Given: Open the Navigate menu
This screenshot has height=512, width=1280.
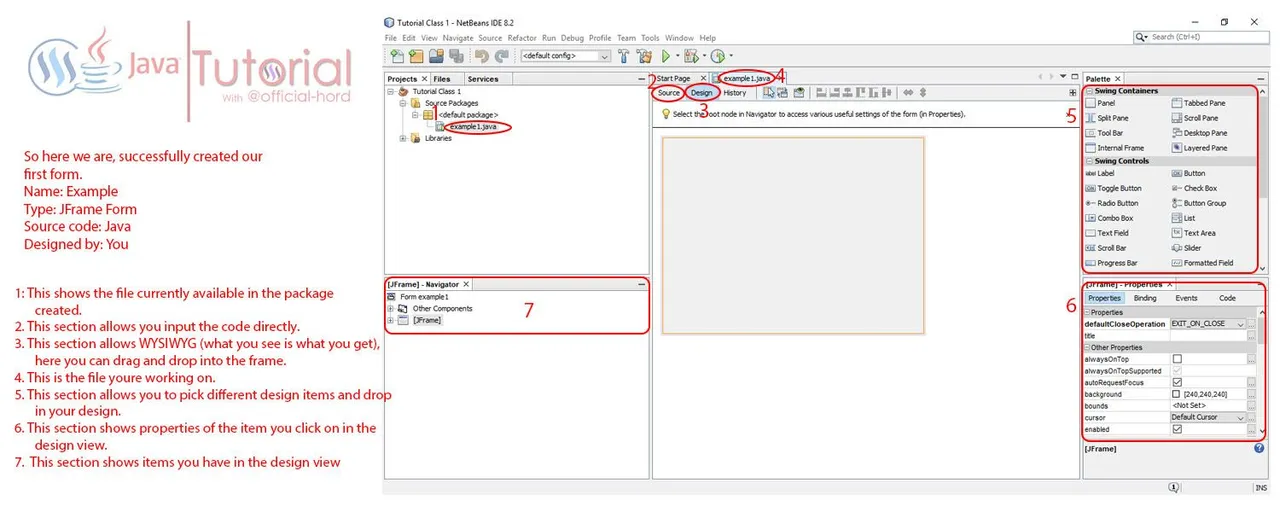Looking at the screenshot, I should (458, 38).
